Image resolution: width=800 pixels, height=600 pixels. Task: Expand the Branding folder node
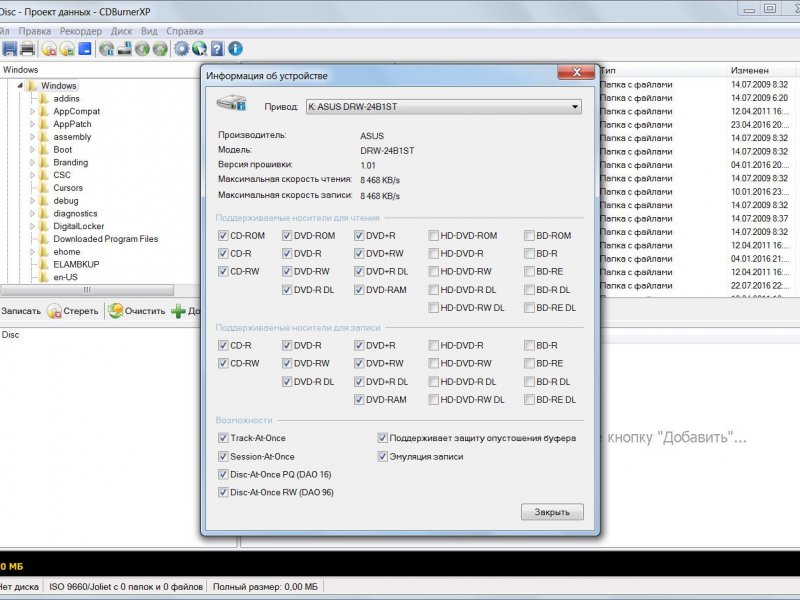click(32, 162)
